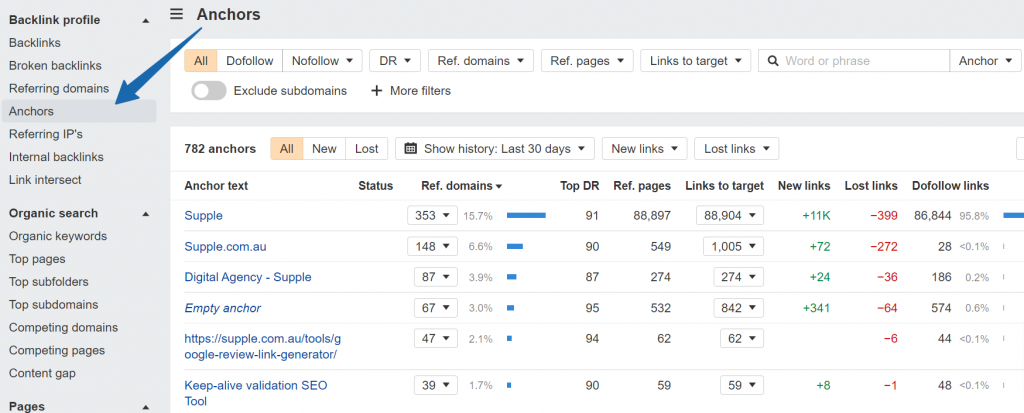Expand the 47 ref. domains dropdown
The height and width of the screenshot is (413, 1024).
[436, 338]
